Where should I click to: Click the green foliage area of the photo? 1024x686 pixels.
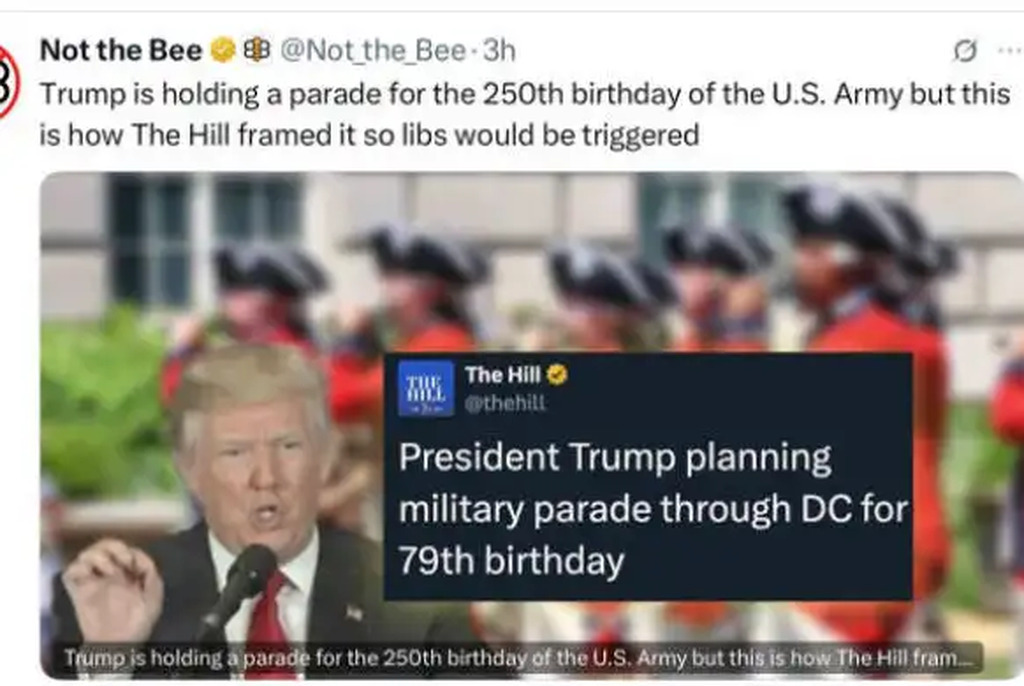tap(104, 405)
